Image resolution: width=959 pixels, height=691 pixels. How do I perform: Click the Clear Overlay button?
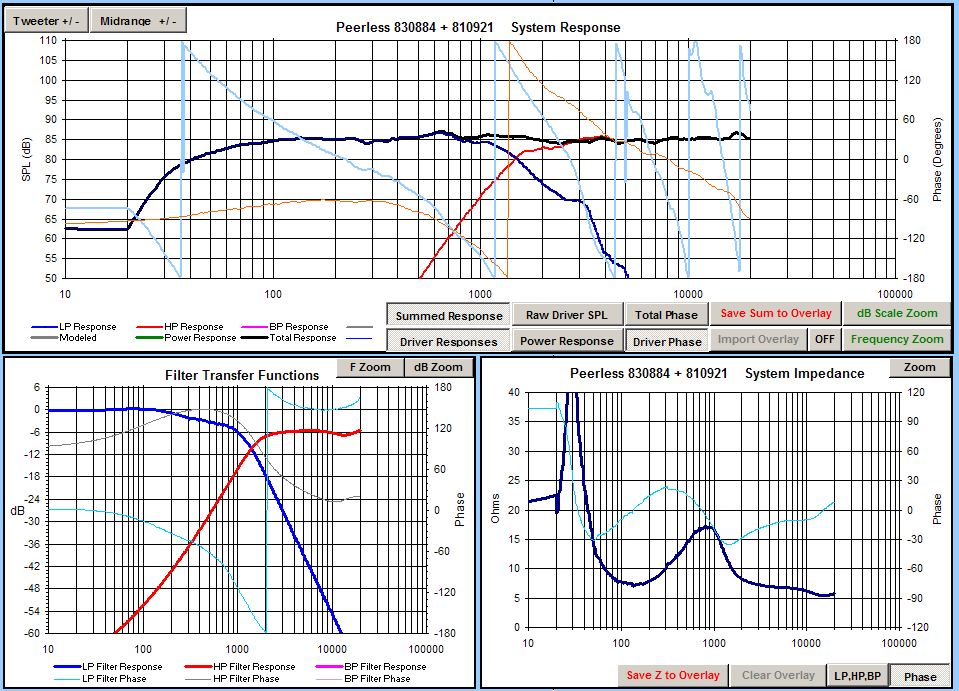[x=778, y=675]
